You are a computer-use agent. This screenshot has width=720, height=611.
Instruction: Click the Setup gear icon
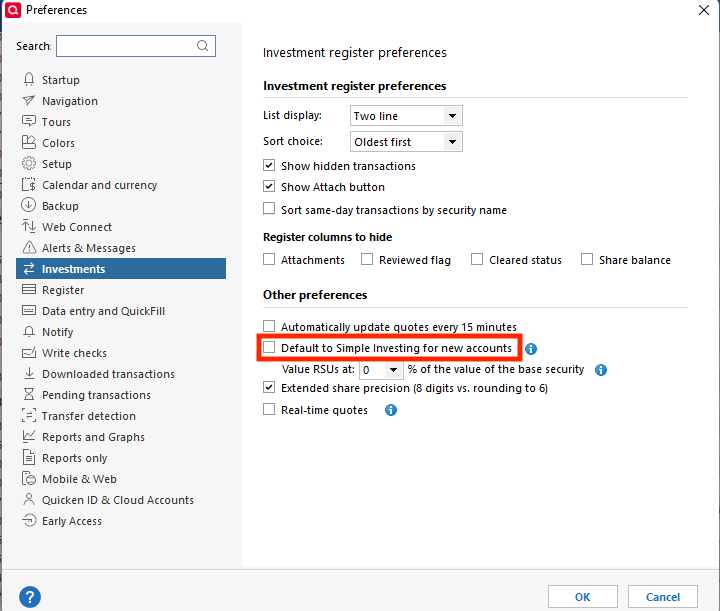click(x=29, y=163)
